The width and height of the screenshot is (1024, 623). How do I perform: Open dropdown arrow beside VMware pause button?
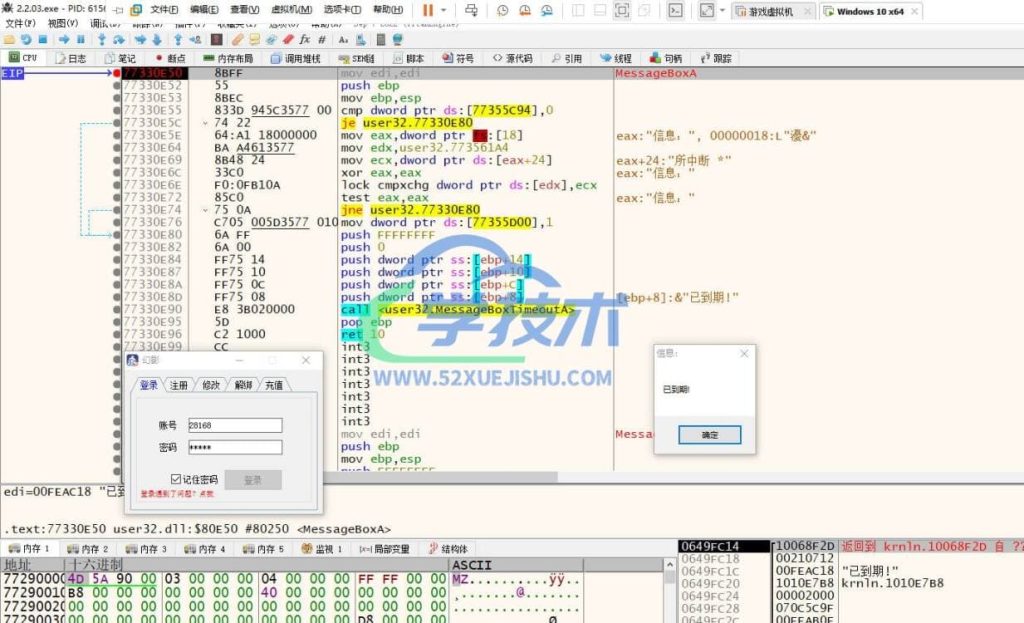point(442,10)
